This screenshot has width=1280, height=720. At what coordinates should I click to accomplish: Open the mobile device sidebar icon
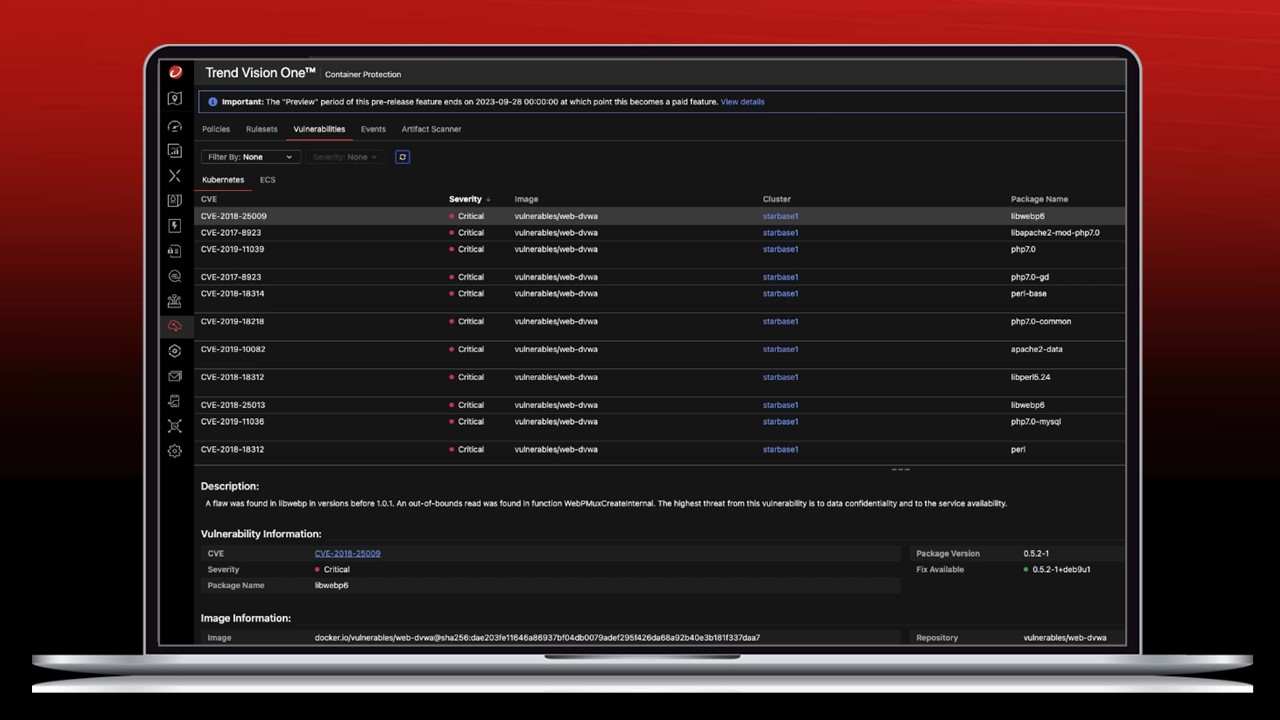pos(175,401)
